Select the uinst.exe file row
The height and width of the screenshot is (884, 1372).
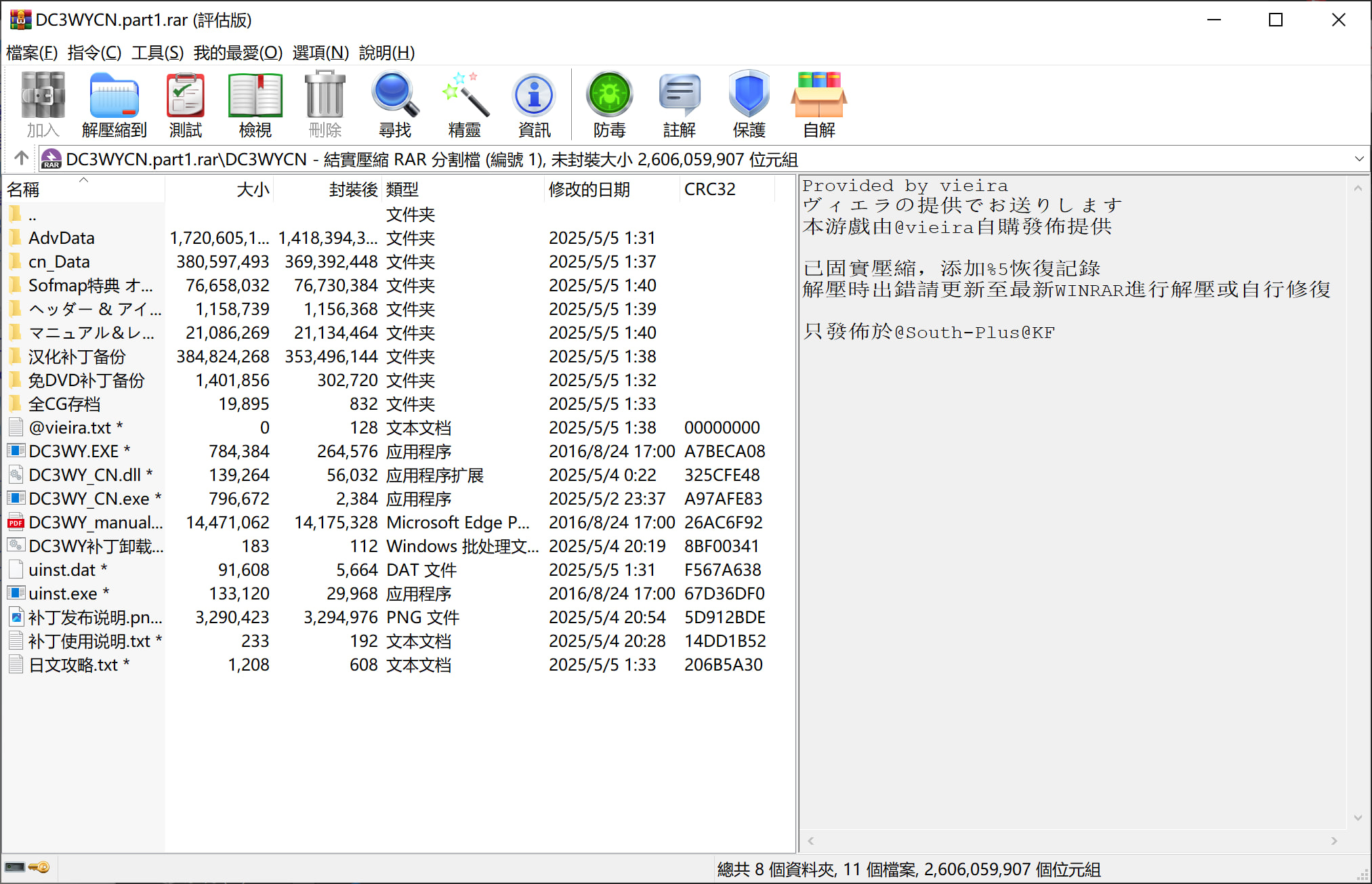[x=389, y=593]
